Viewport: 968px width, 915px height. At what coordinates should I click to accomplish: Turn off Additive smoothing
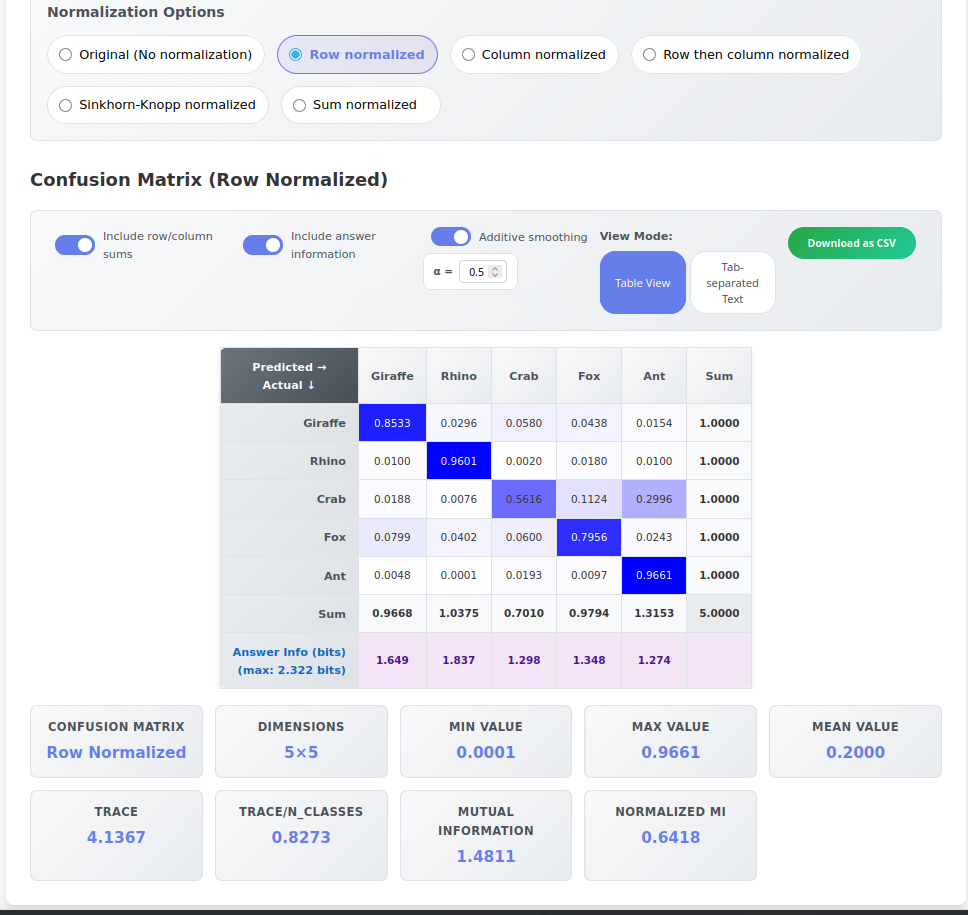pyautogui.click(x=450, y=236)
